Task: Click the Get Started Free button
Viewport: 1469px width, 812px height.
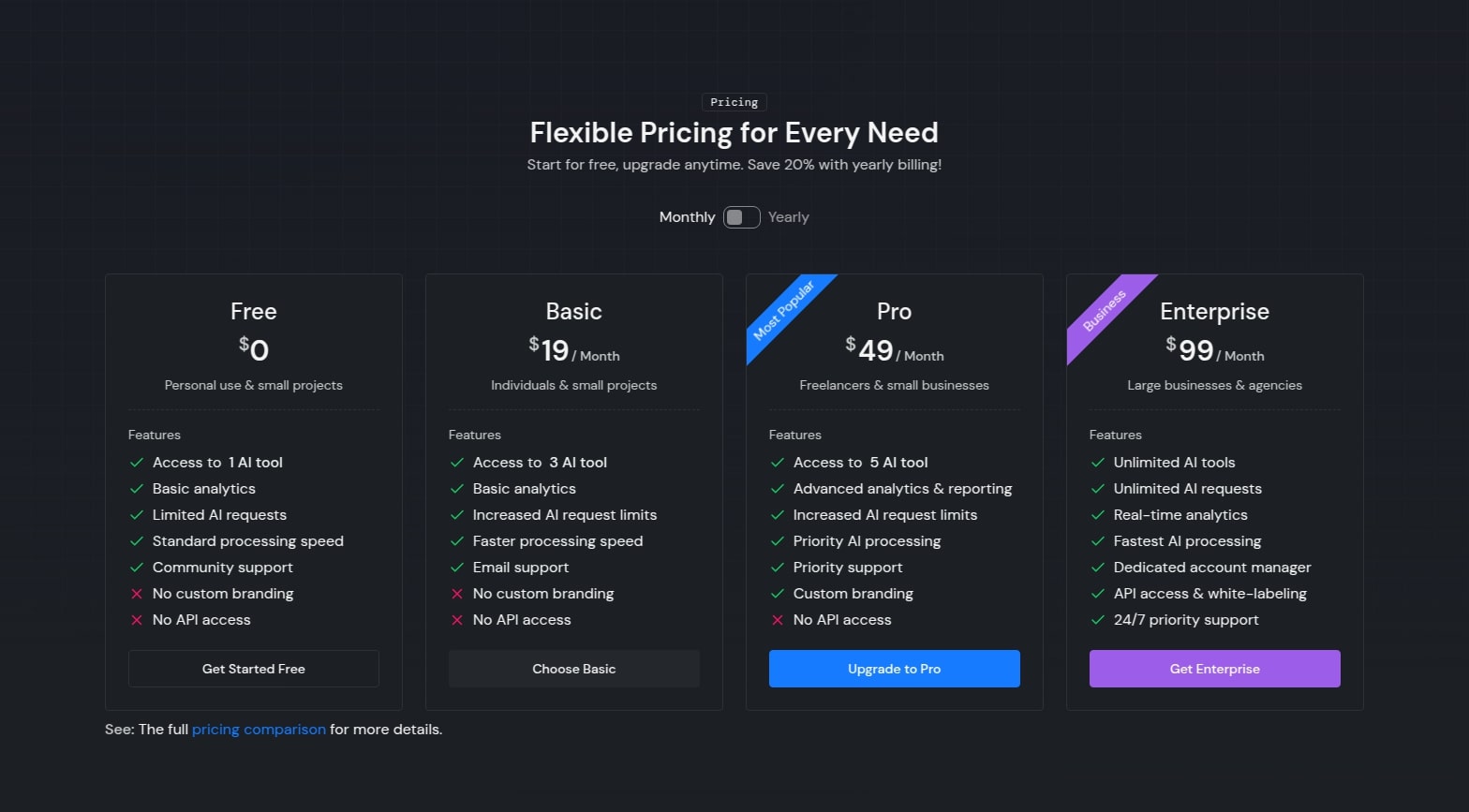Action: (254, 669)
